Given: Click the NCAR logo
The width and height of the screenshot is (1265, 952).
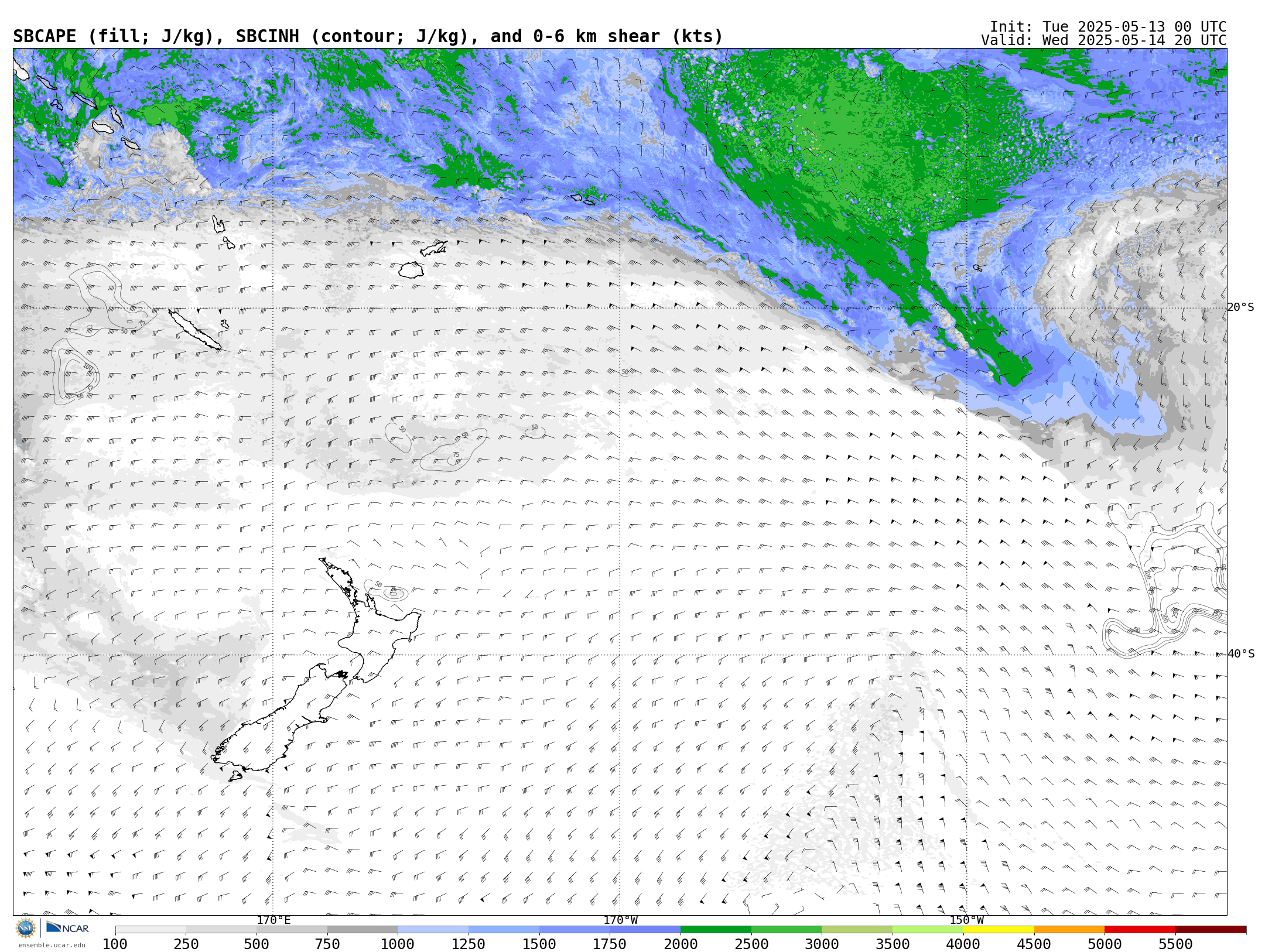Looking at the screenshot, I should (x=67, y=928).
